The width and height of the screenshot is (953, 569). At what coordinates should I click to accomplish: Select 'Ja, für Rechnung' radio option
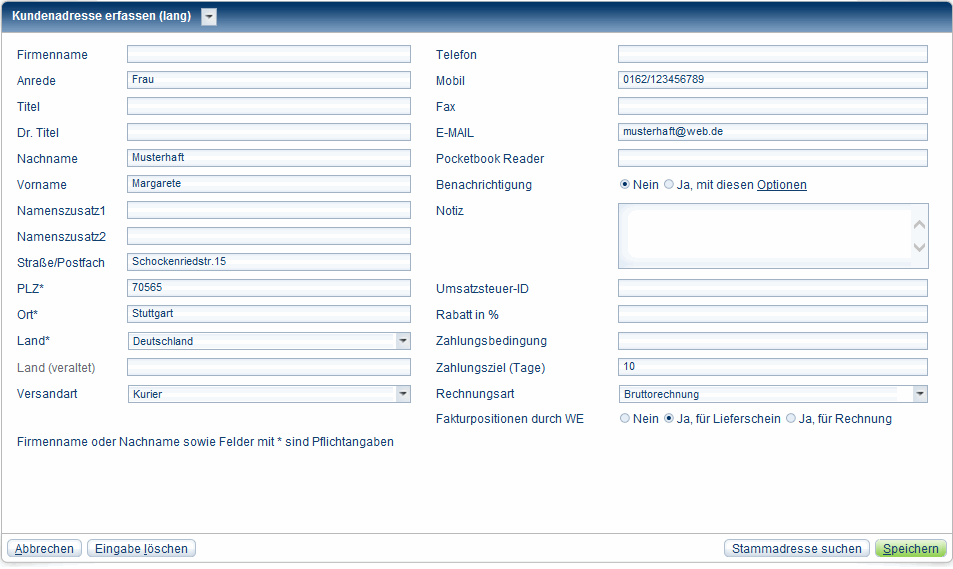791,419
